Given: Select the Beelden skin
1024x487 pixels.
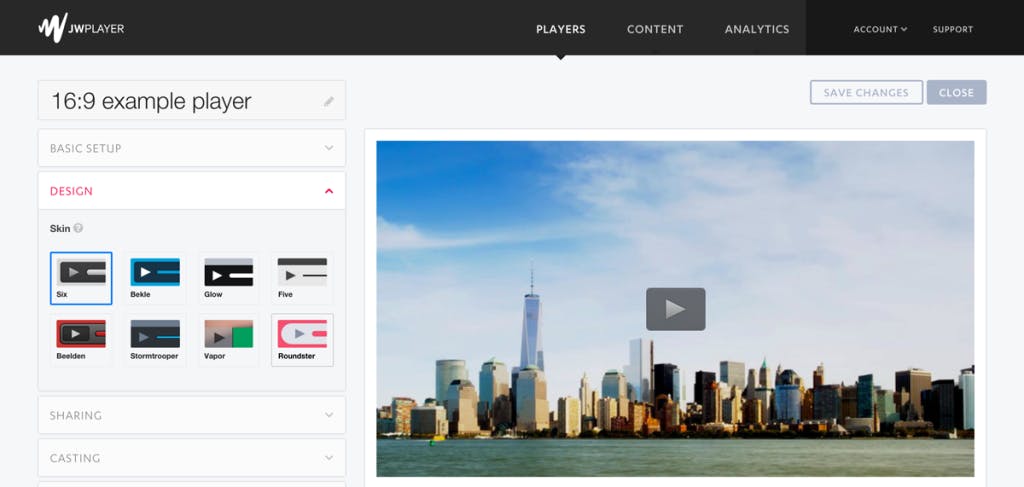Looking at the screenshot, I should (81, 340).
